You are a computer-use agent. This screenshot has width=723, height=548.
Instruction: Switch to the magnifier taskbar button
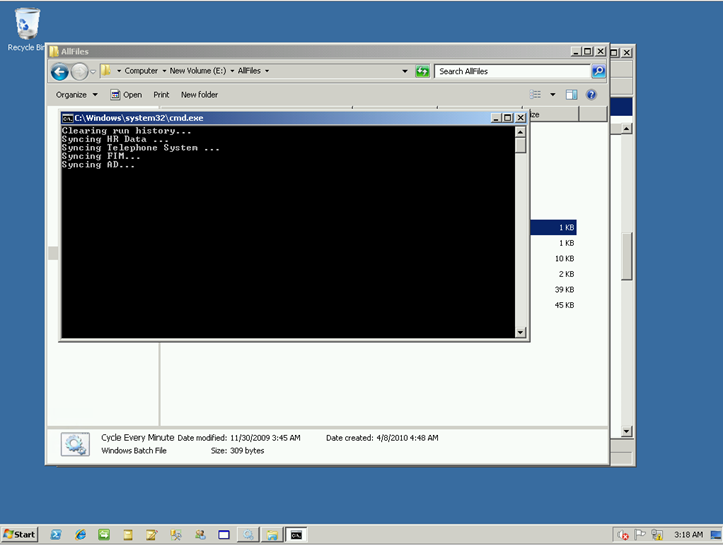point(249,535)
